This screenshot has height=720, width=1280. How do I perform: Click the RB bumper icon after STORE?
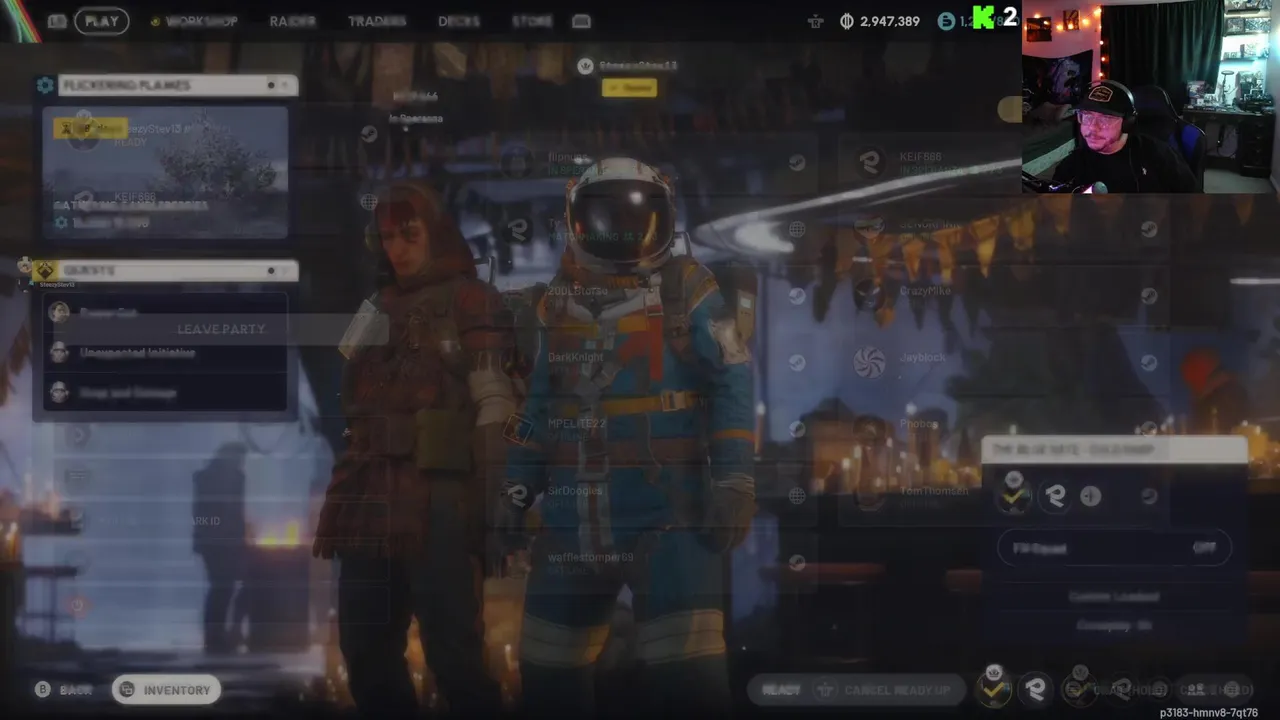(x=581, y=21)
